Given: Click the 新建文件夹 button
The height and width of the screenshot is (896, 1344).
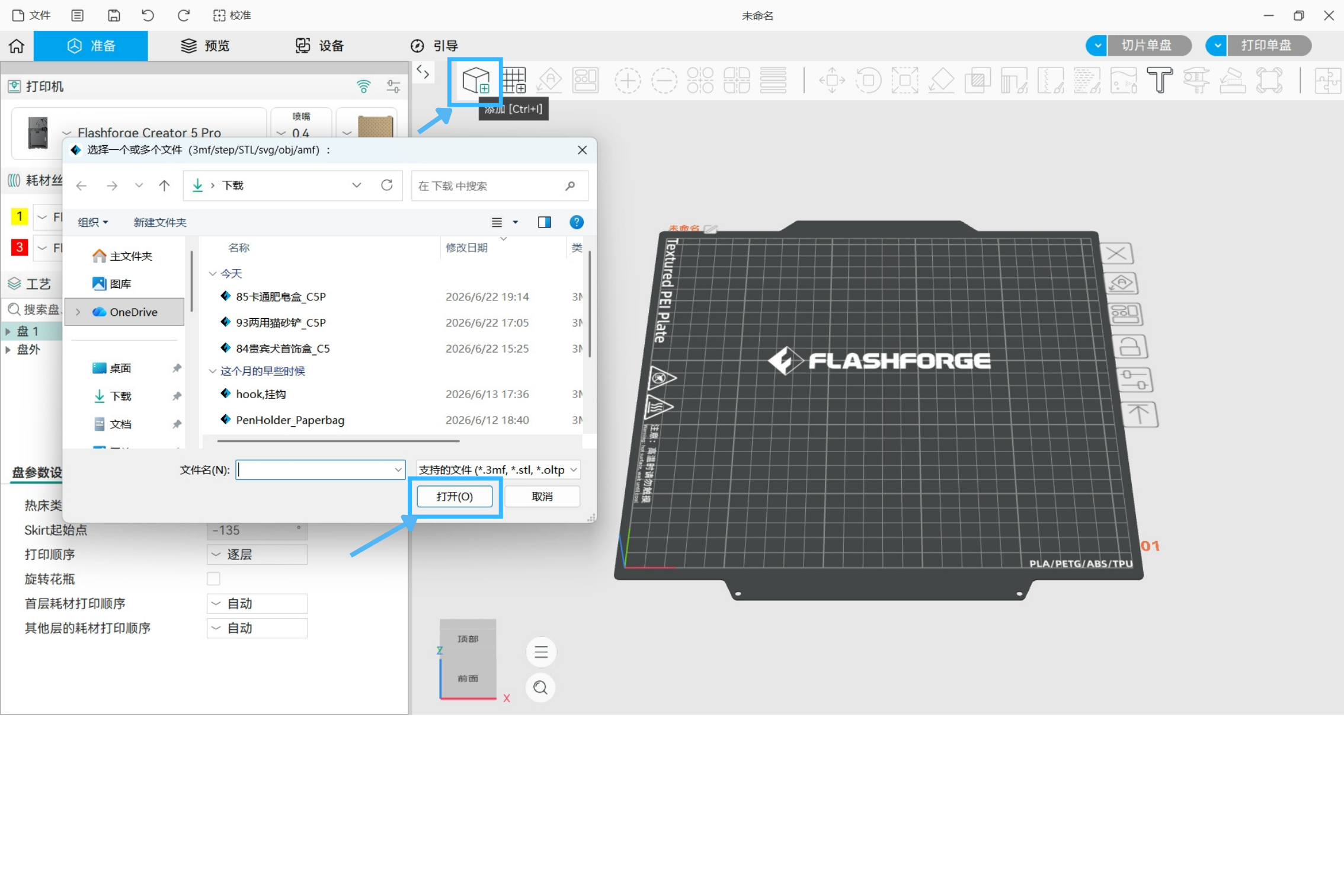Looking at the screenshot, I should [160, 222].
